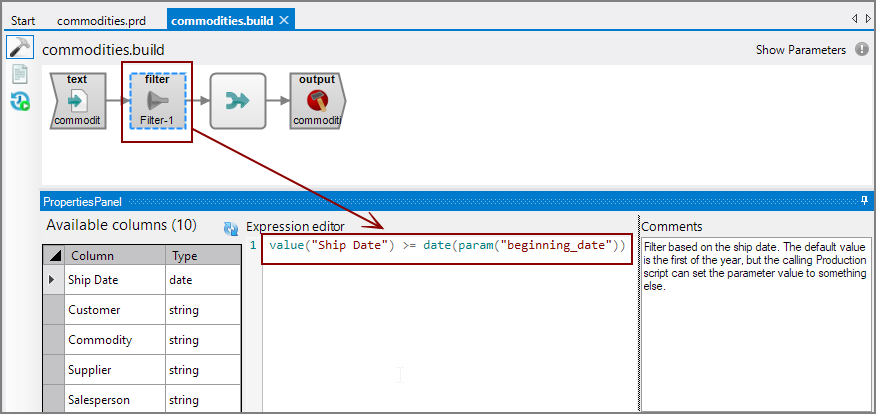The height and width of the screenshot is (414, 876).
Task: Close the commodities.build tab
Action: click(283, 21)
